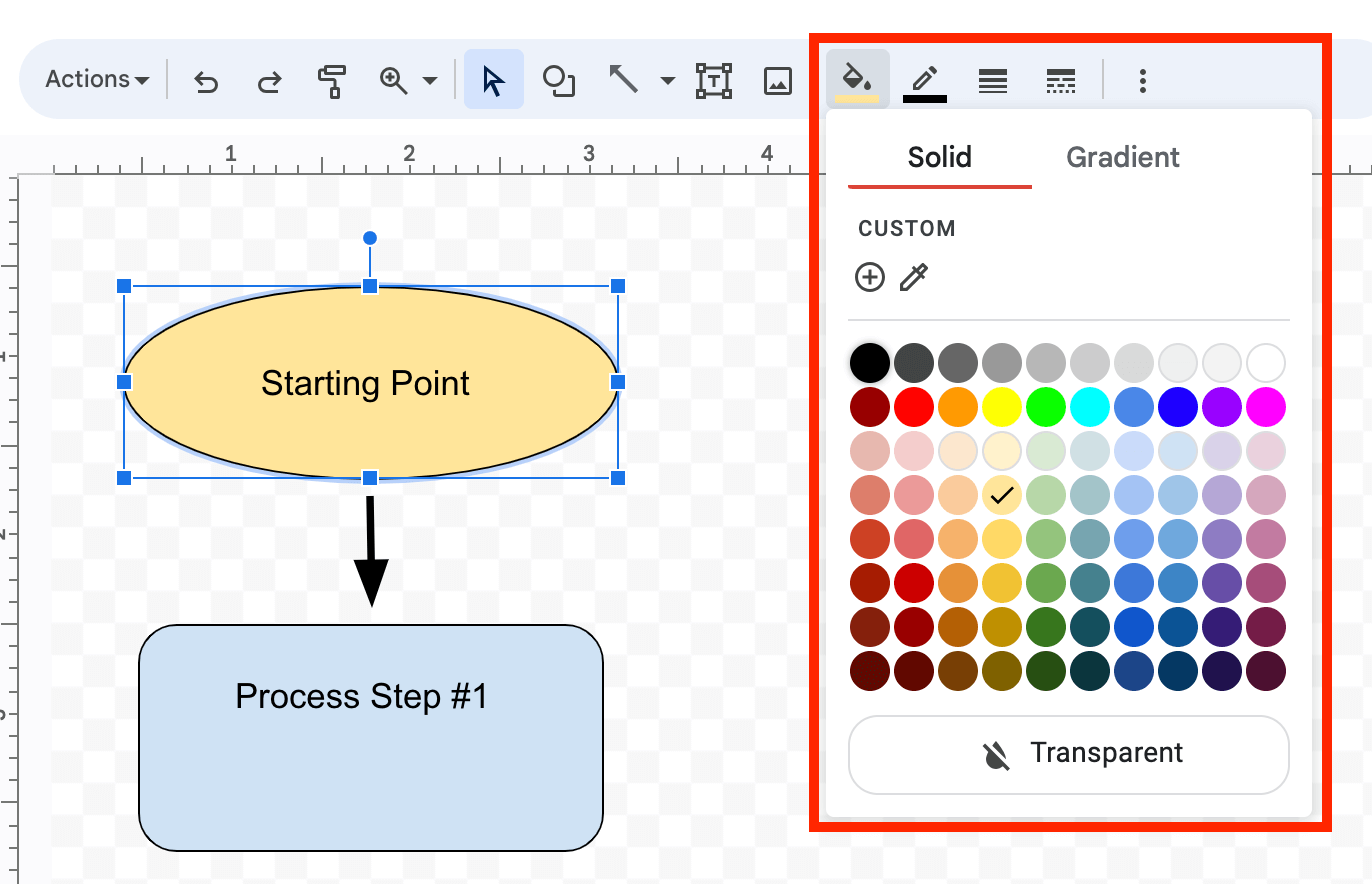
Task: Select the Paint format roller icon
Action: (x=331, y=80)
